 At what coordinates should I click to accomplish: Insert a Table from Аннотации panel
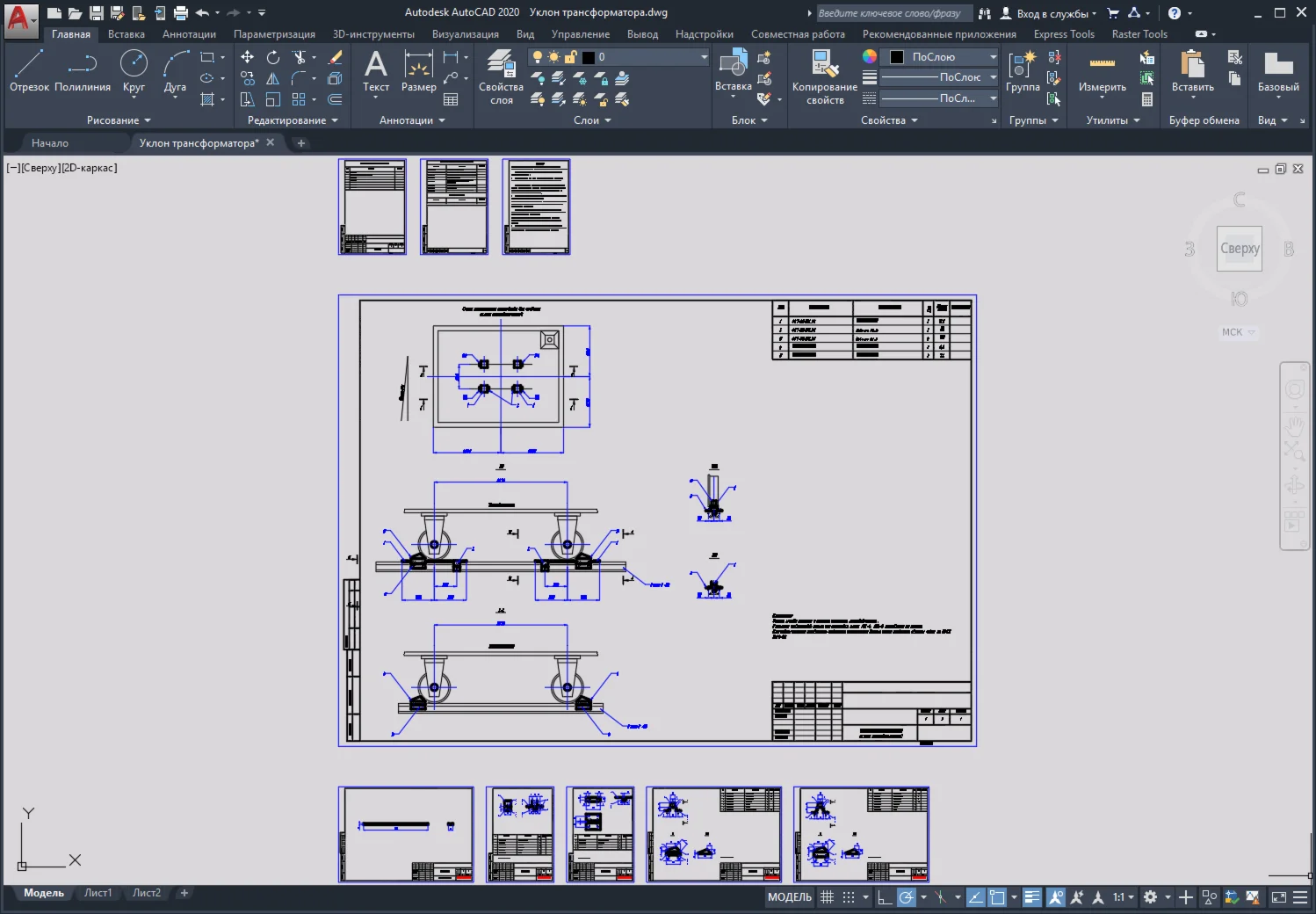tap(451, 99)
